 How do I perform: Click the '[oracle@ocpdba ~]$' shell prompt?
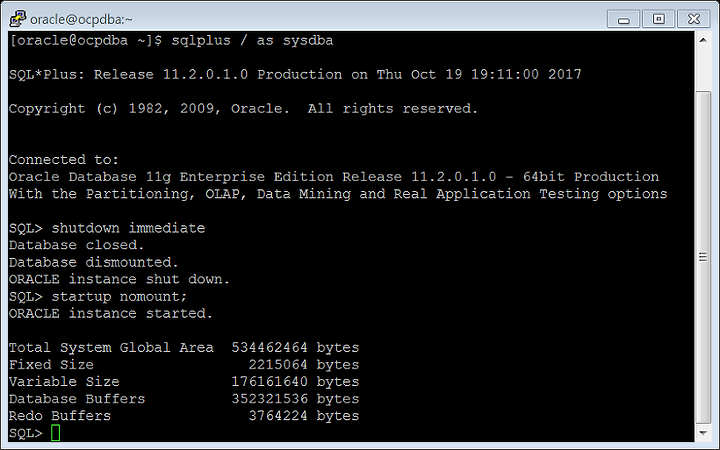[85, 40]
